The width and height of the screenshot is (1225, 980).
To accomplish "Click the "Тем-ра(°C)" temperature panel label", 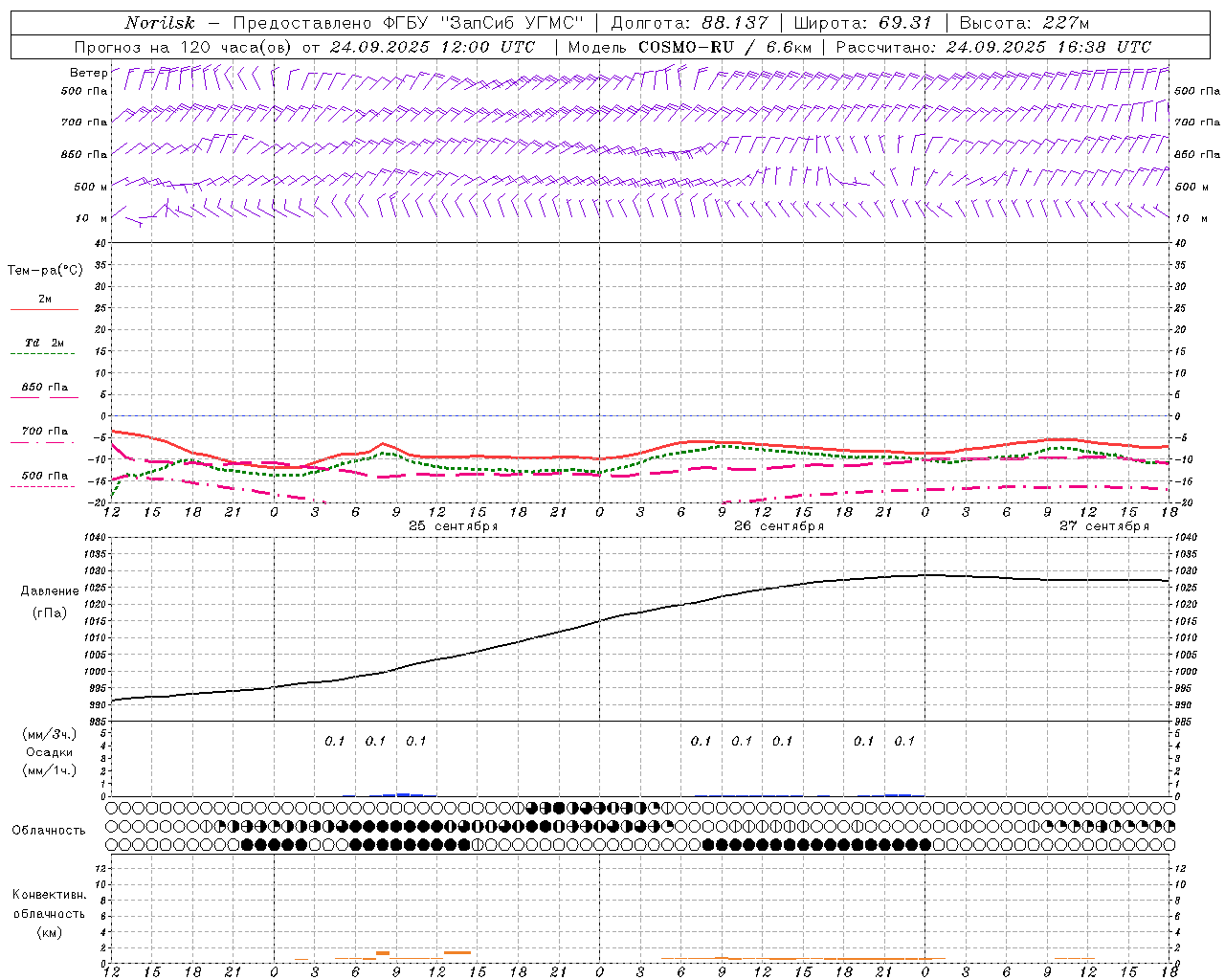I will [x=45, y=271].
